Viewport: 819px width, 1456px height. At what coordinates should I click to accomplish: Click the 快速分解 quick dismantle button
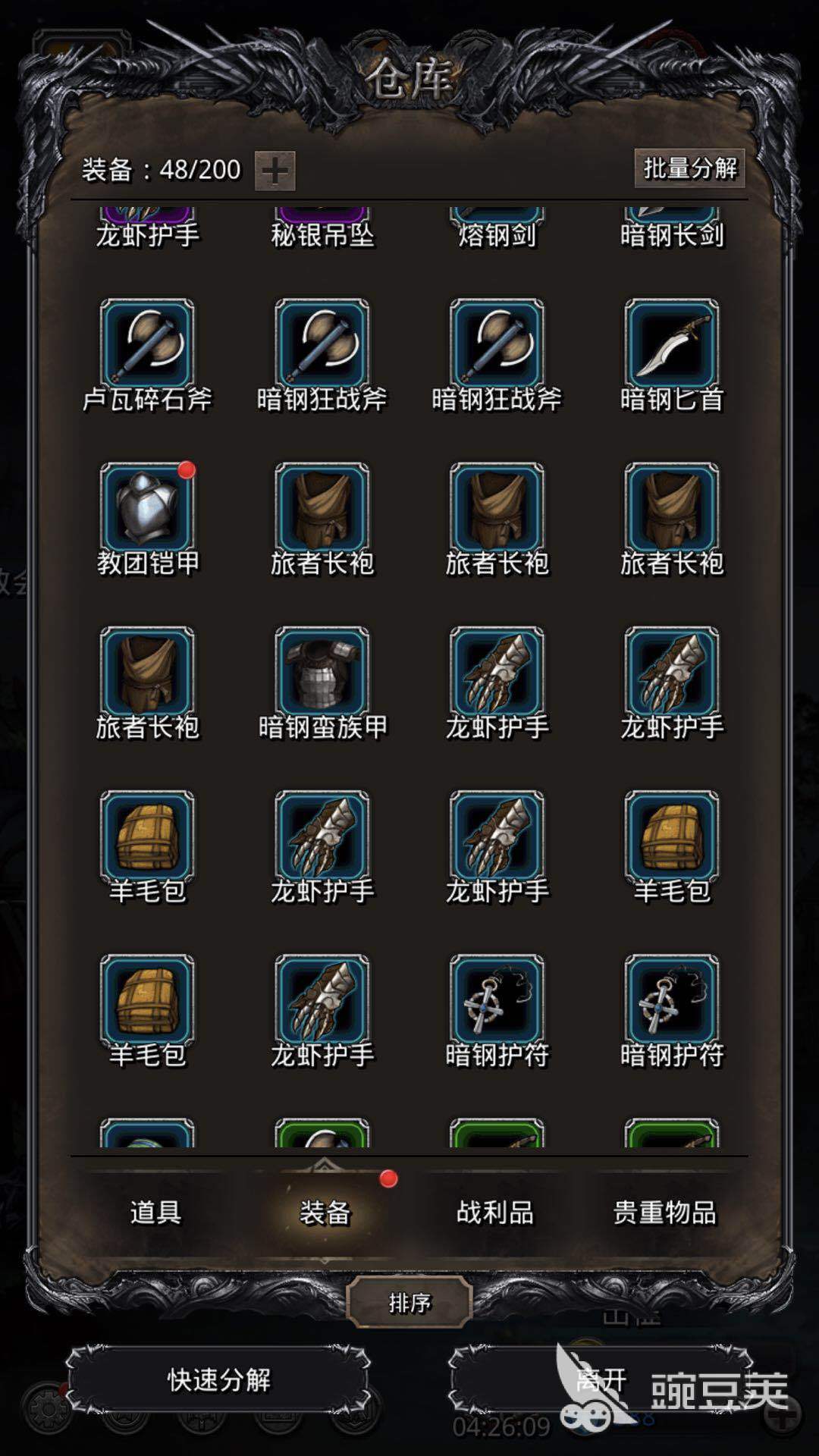point(218,1379)
